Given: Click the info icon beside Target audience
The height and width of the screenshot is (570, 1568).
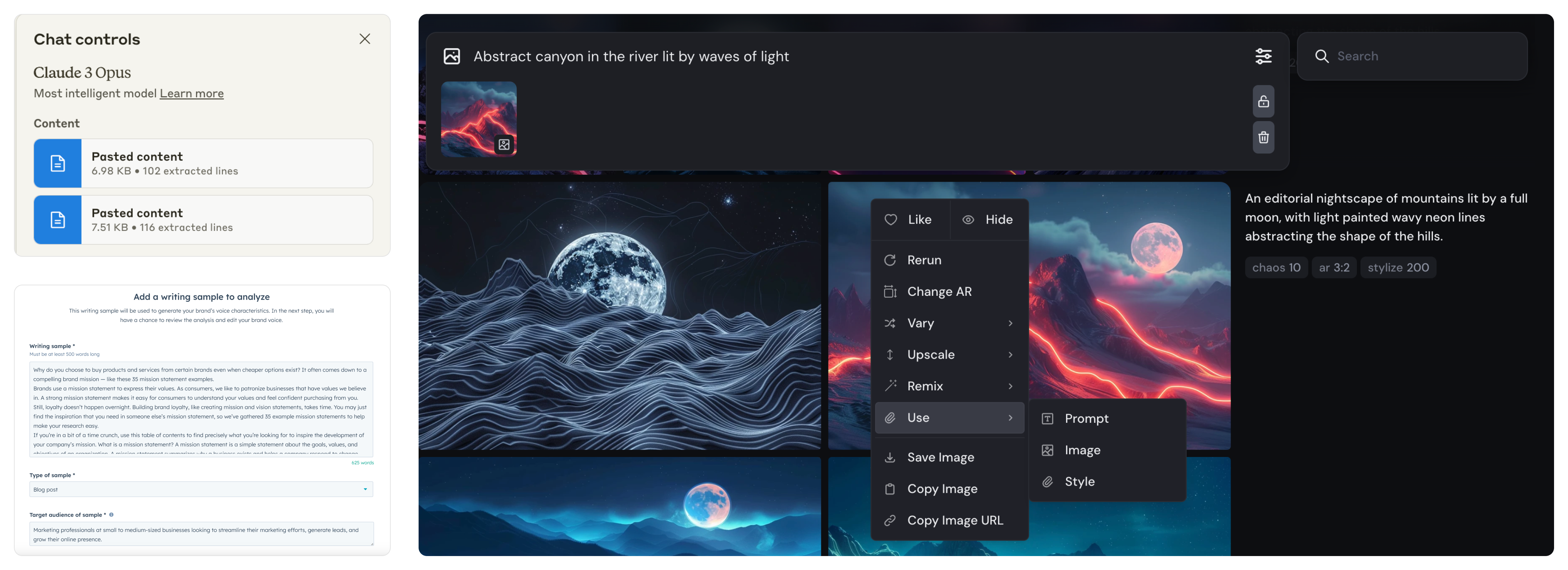Looking at the screenshot, I should [111, 515].
